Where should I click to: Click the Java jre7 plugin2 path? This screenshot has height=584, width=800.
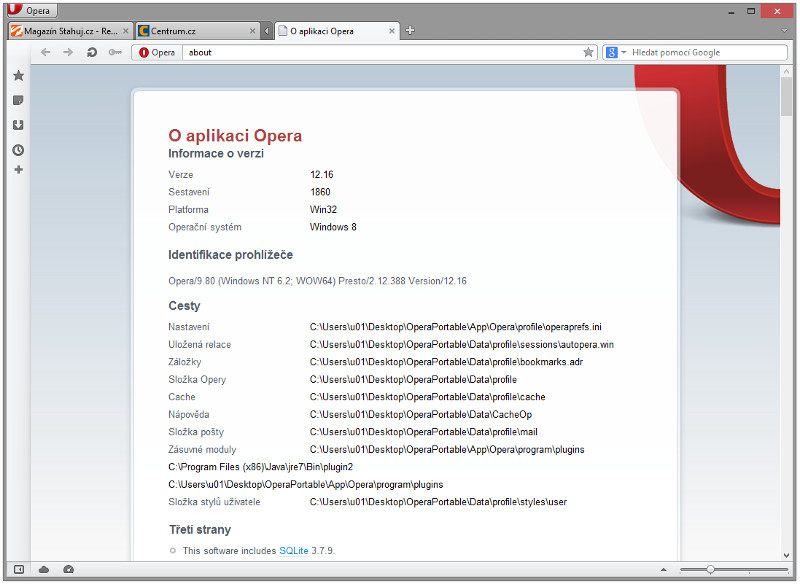tap(261, 467)
